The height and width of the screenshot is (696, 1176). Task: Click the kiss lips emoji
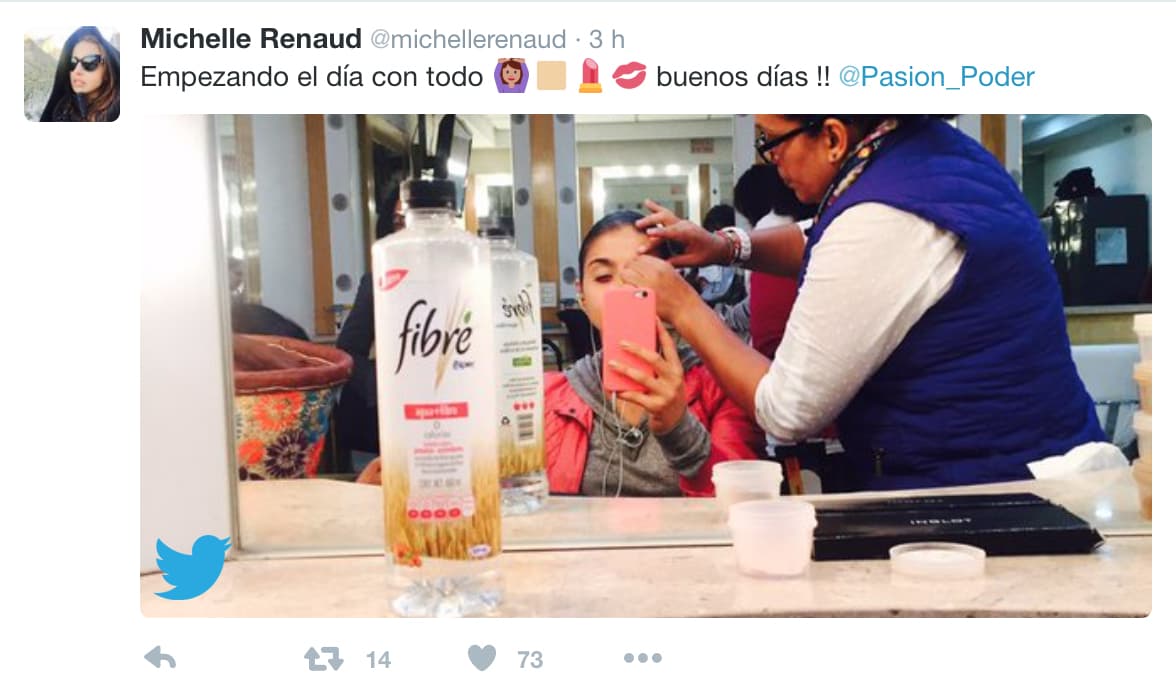pyautogui.click(x=628, y=76)
